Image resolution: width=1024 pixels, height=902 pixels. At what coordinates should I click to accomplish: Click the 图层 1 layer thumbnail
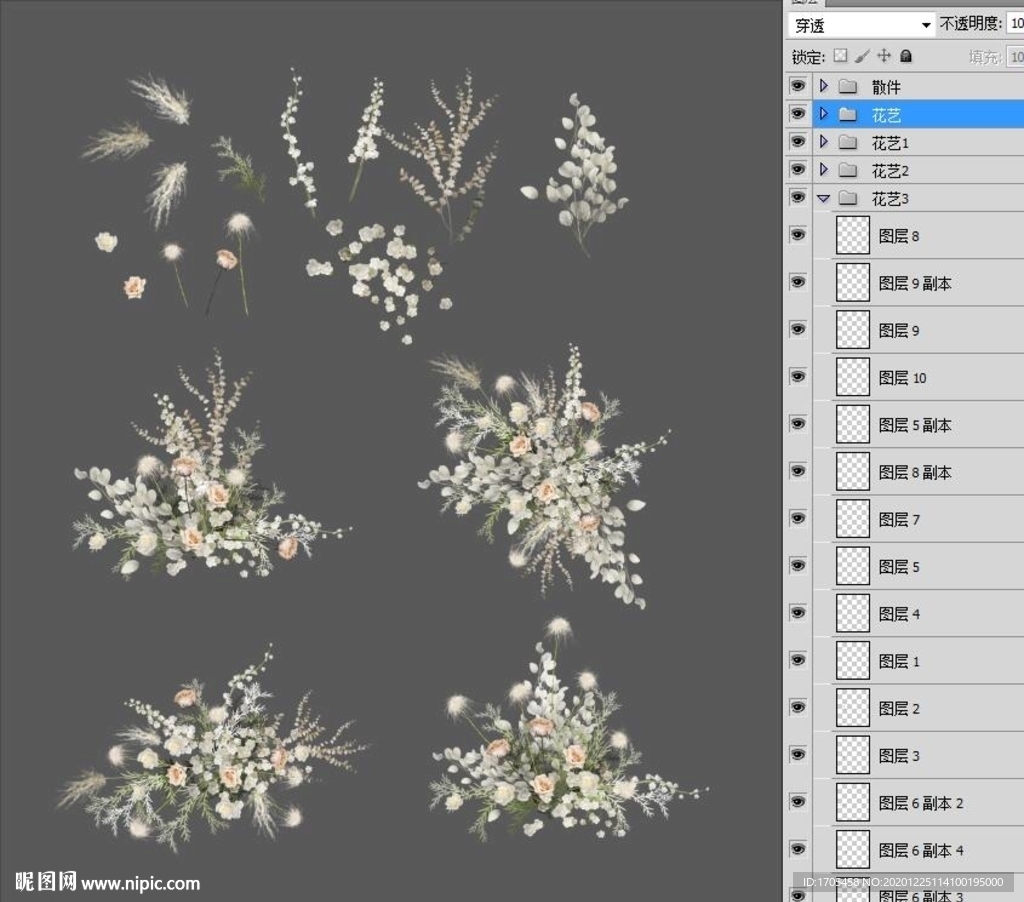[x=852, y=661]
